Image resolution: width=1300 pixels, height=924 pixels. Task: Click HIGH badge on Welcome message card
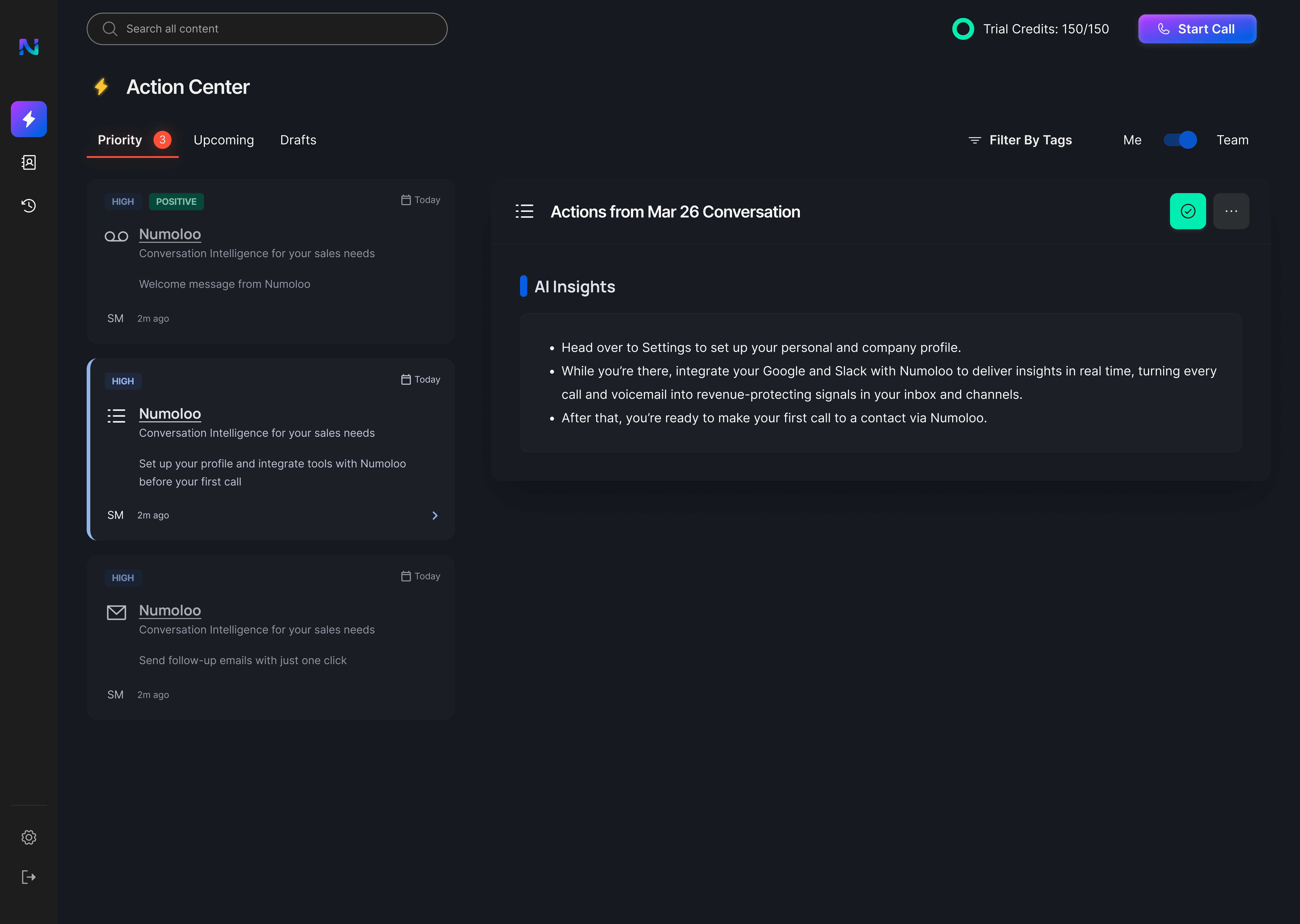[123, 201]
